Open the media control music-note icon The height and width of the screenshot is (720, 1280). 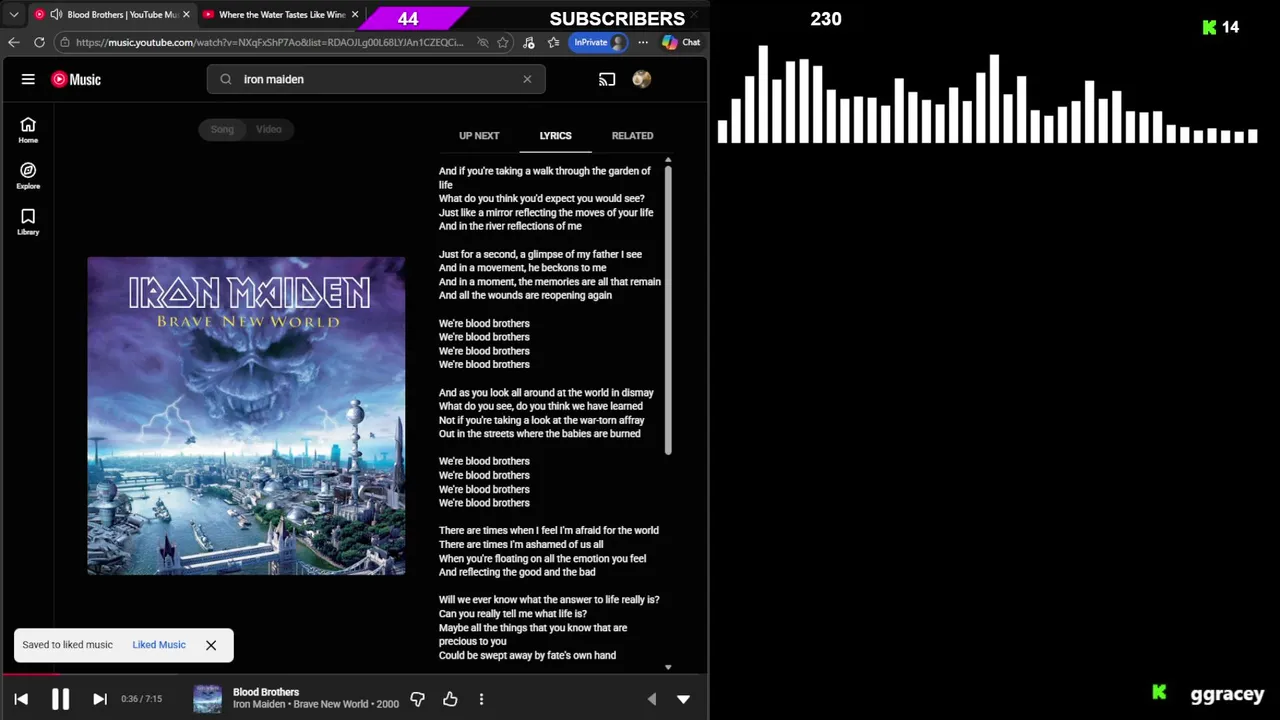point(529,42)
